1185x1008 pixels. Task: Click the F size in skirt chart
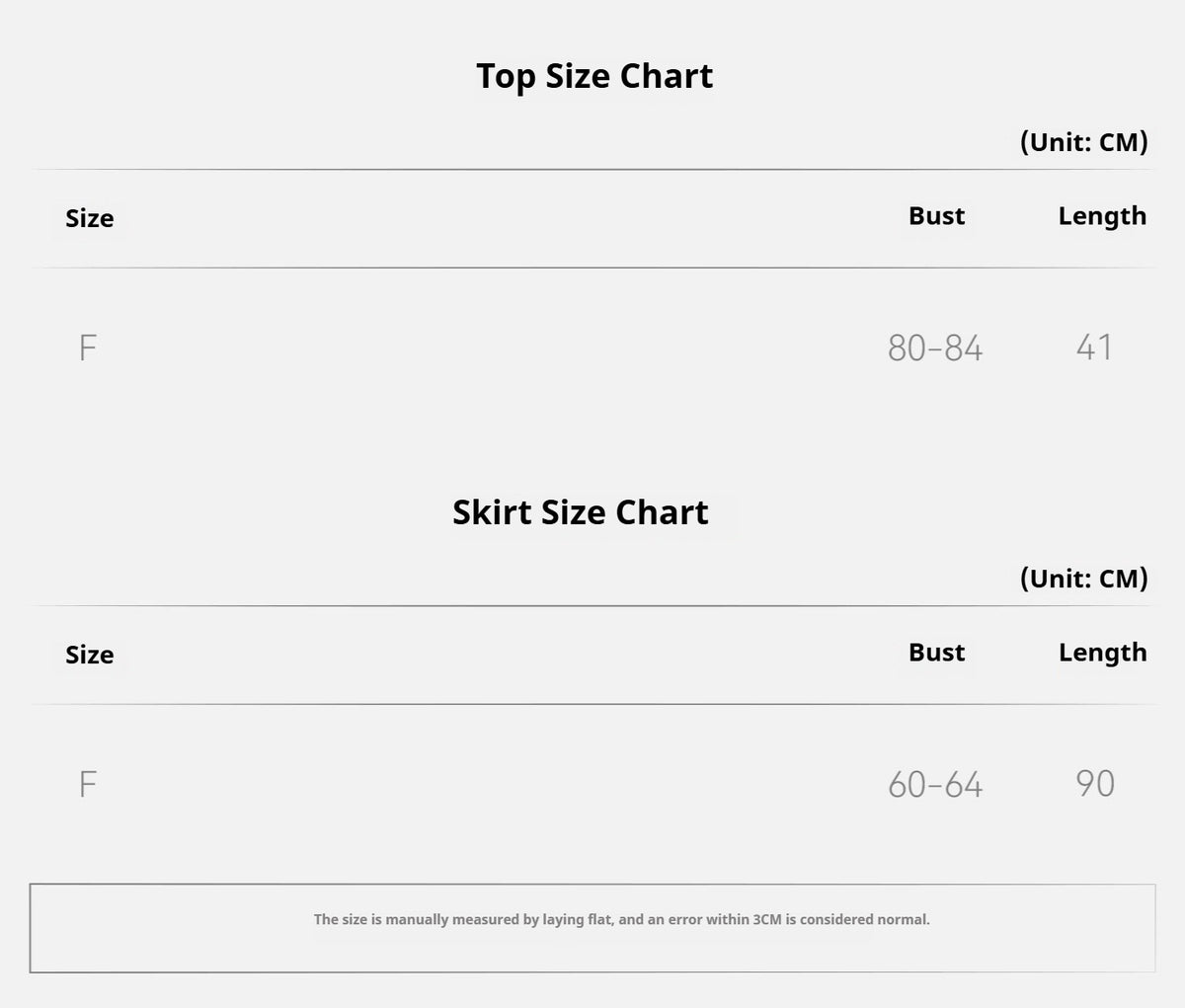[88, 784]
